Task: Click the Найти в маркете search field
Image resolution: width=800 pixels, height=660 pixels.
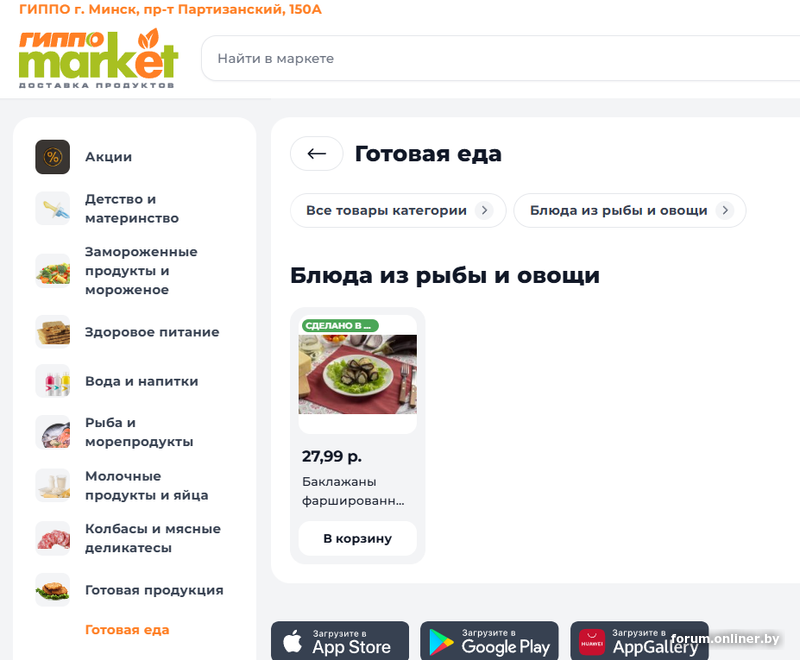Action: (x=501, y=58)
